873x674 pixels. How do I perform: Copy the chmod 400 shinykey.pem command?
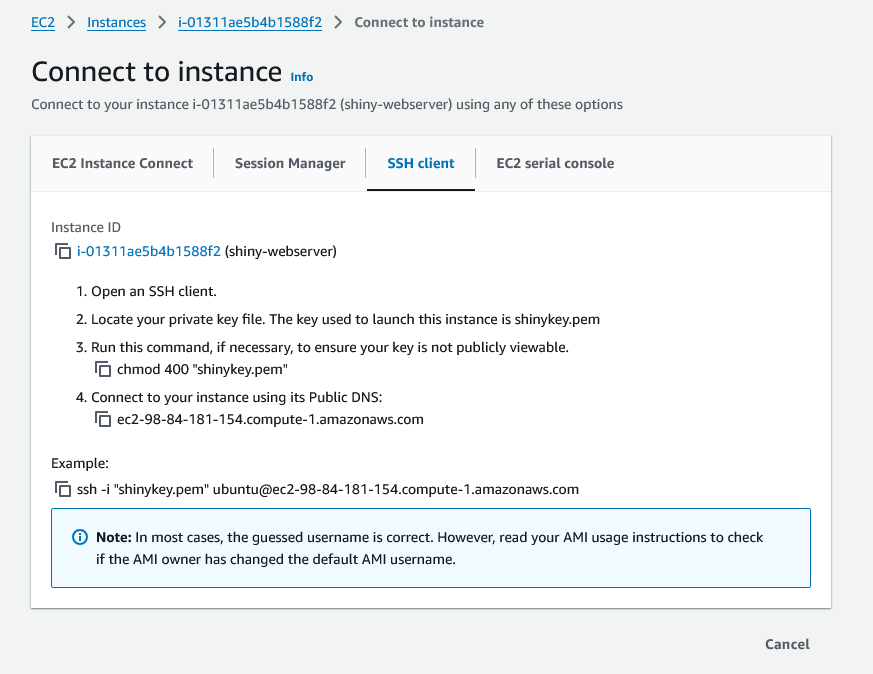coord(103,369)
